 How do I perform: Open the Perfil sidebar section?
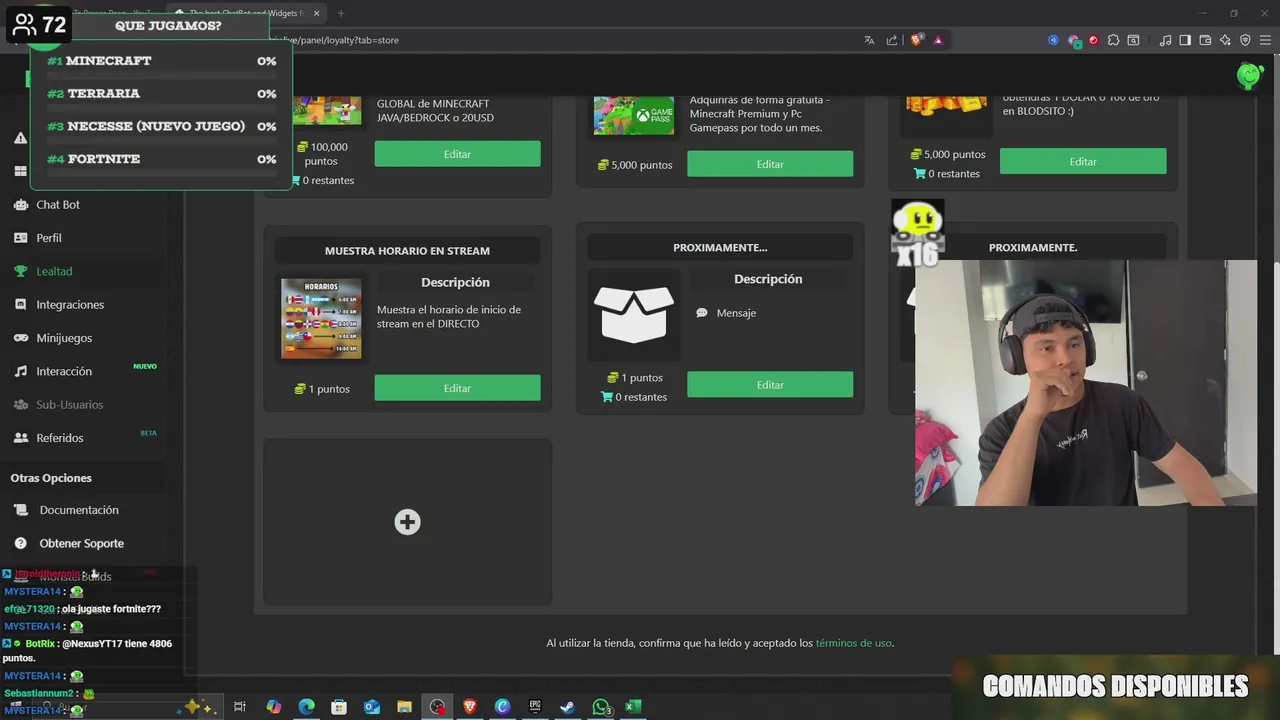[x=49, y=238]
